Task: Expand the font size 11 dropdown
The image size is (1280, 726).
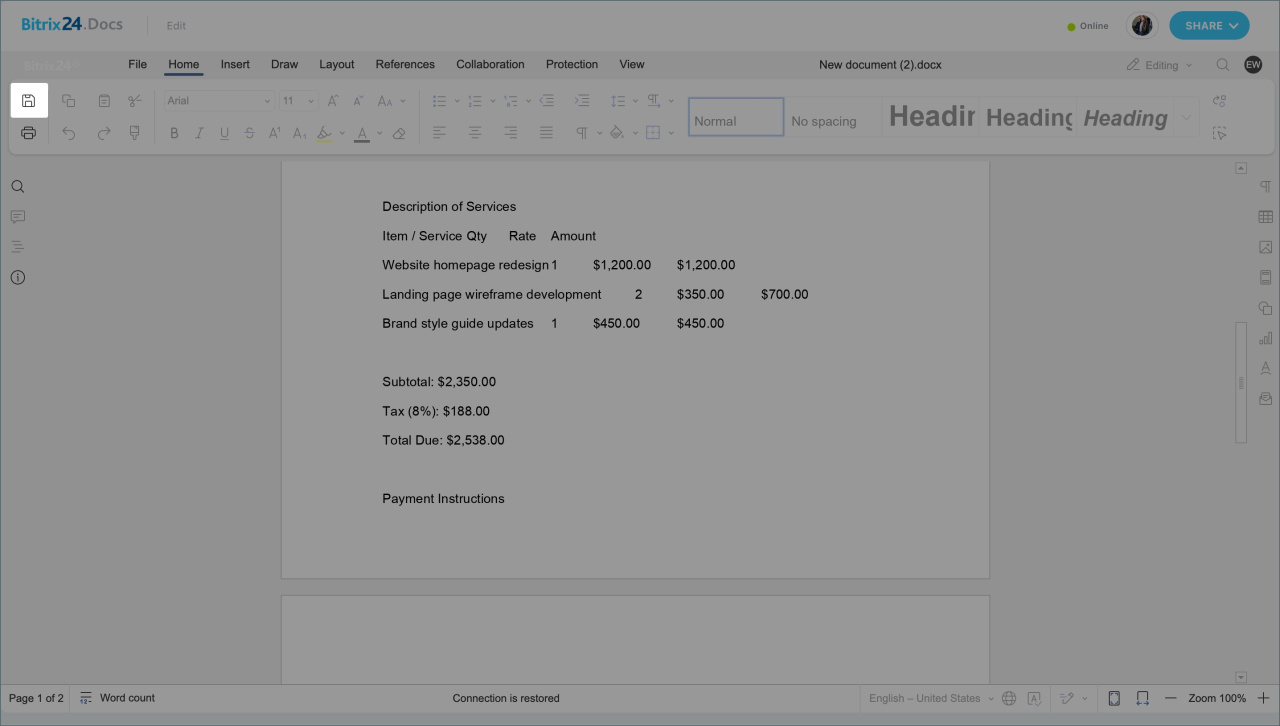Action: [311, 101]
